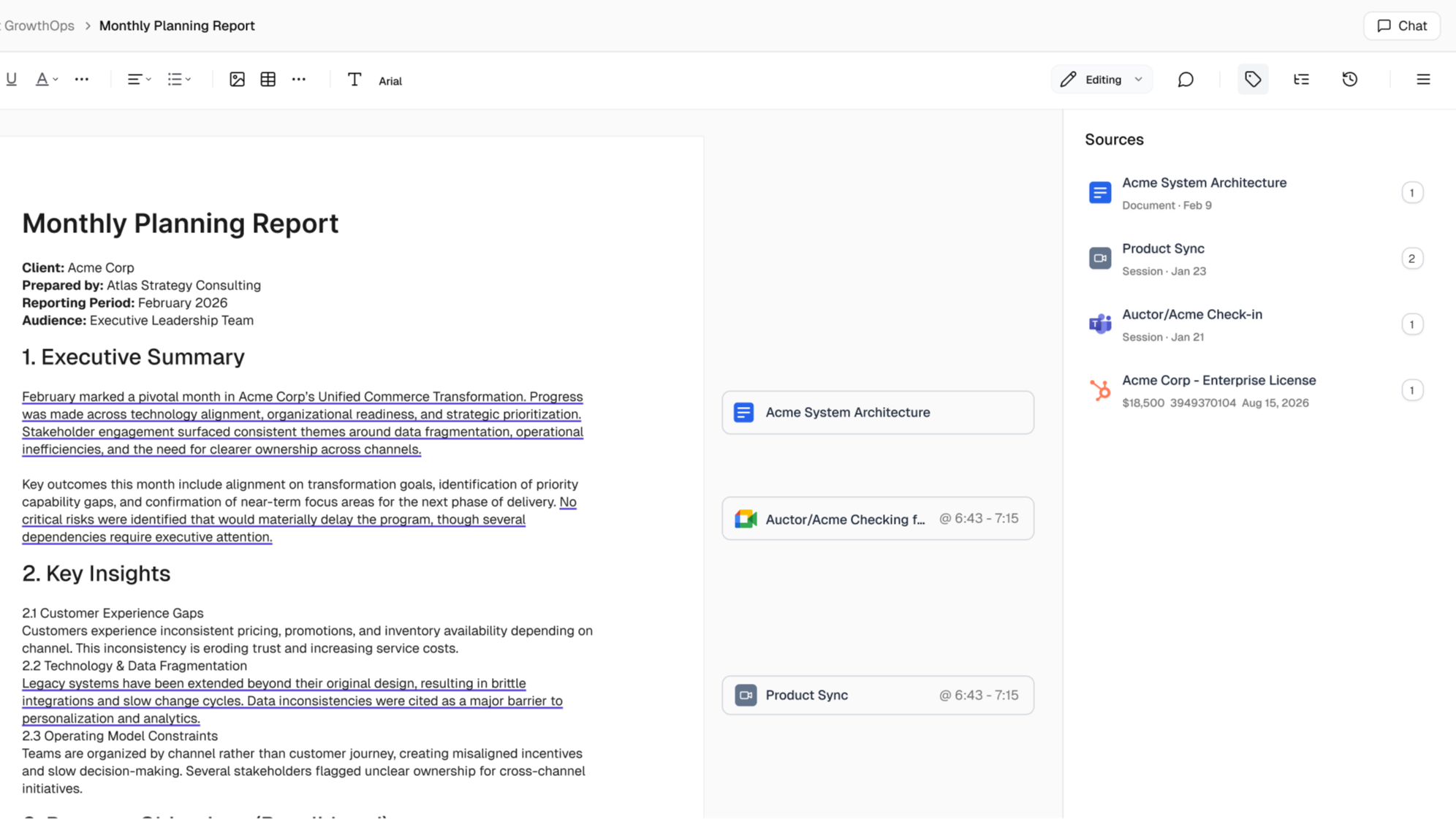Open the Product Sync citation card
The width and height of the screenshot is (1456, 819).
point(878,696)
